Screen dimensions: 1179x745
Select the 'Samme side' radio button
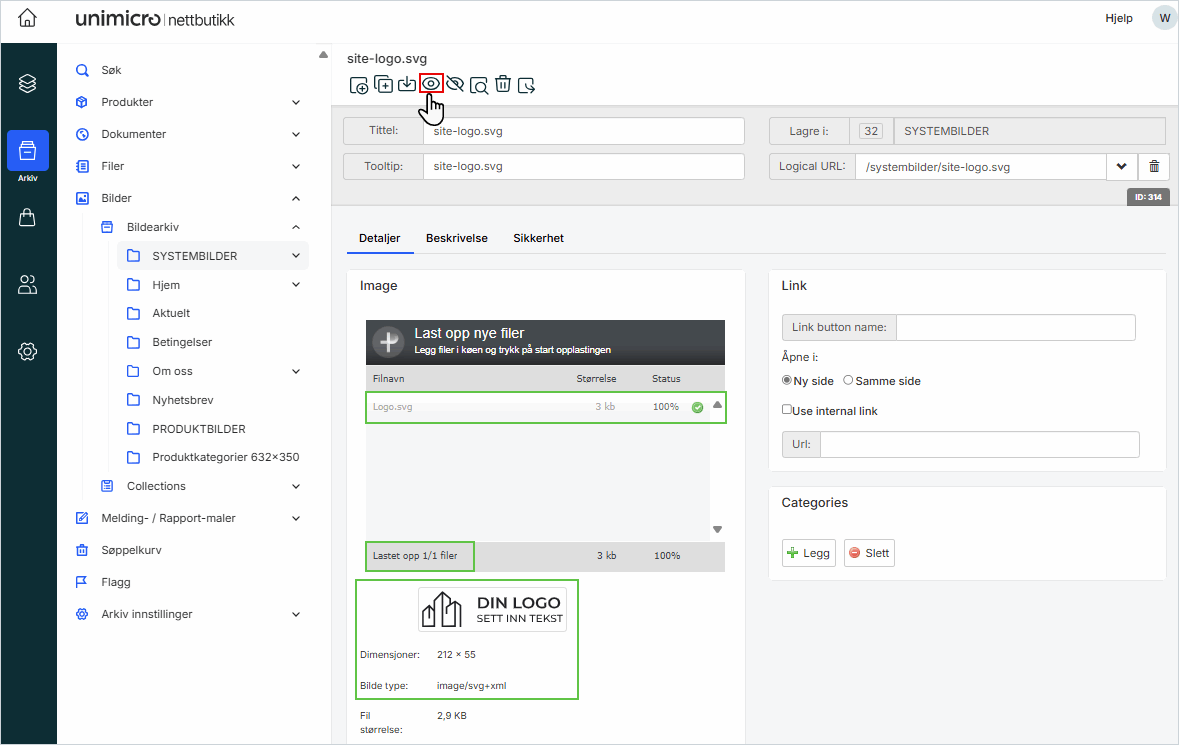point(849,381)
